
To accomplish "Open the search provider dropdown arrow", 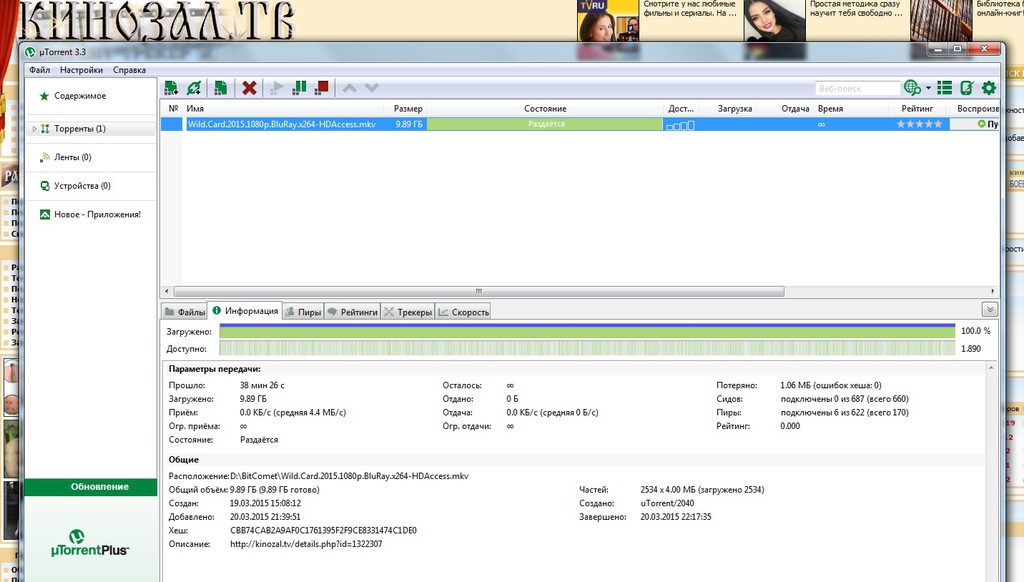I will 928,88.
